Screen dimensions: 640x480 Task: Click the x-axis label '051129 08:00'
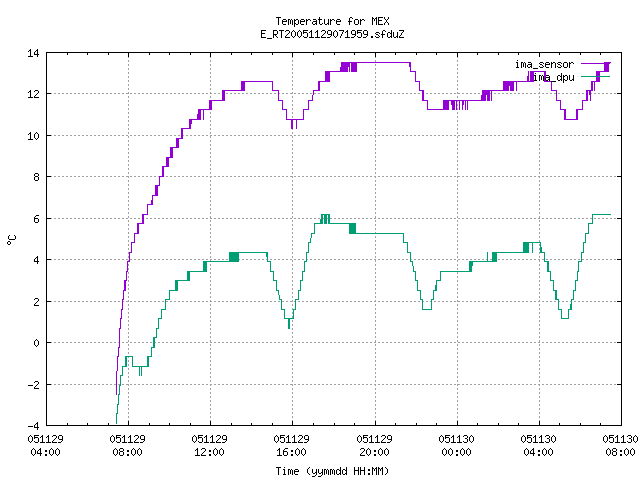(x=128, y=445)
